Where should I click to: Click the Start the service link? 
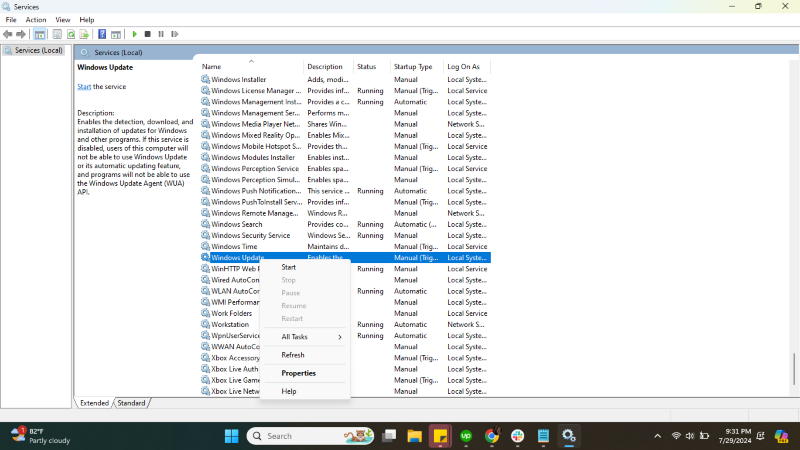point(84,87)
